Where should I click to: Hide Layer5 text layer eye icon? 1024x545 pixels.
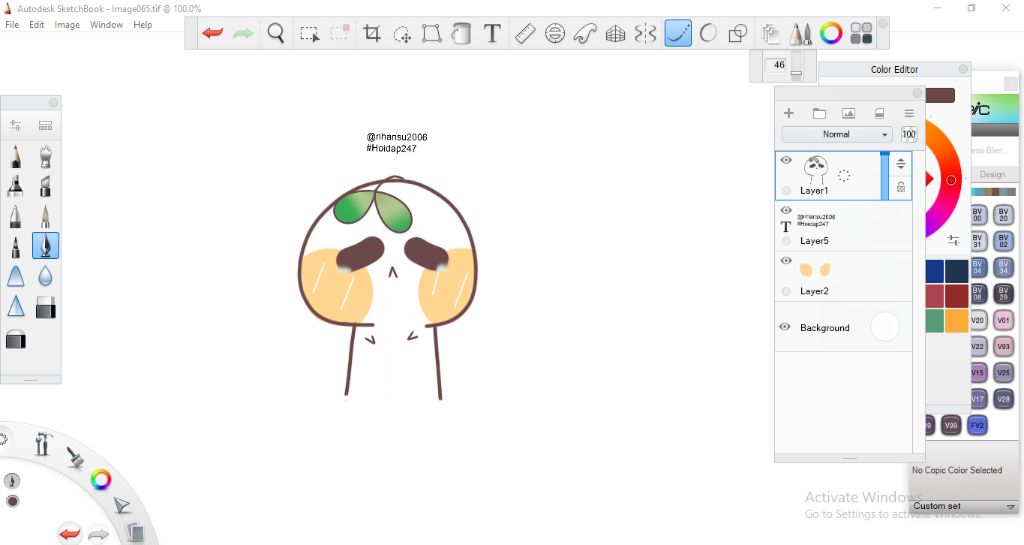click(x=786, y=210)
